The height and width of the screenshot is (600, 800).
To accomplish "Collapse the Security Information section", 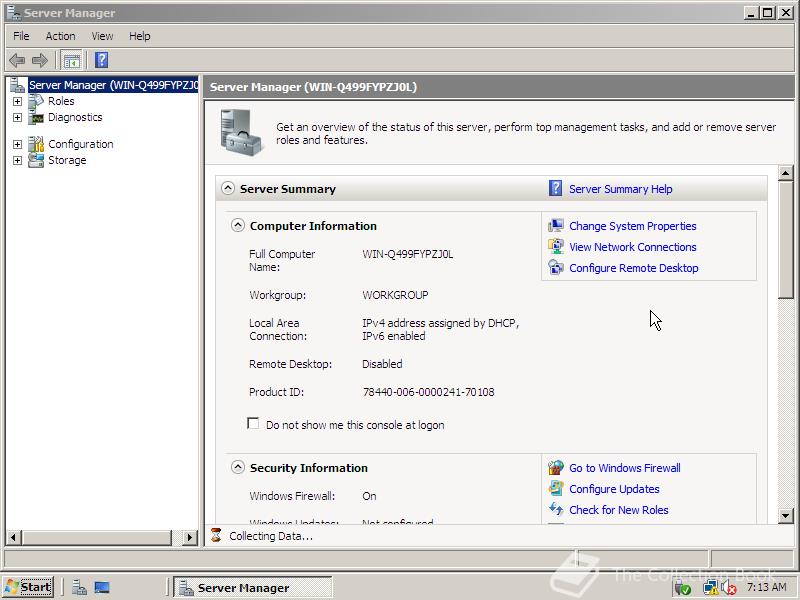I will [238, 467].
